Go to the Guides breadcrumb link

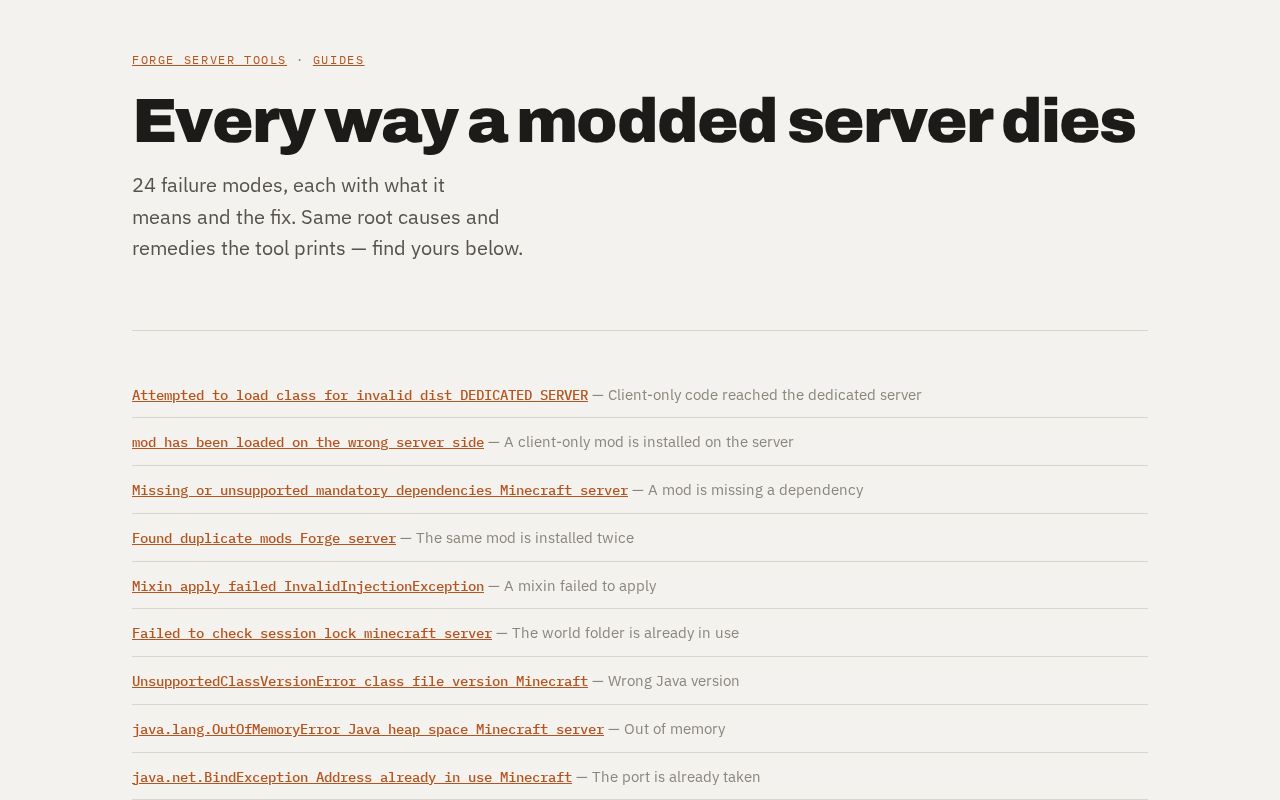[x=338, y=60]
